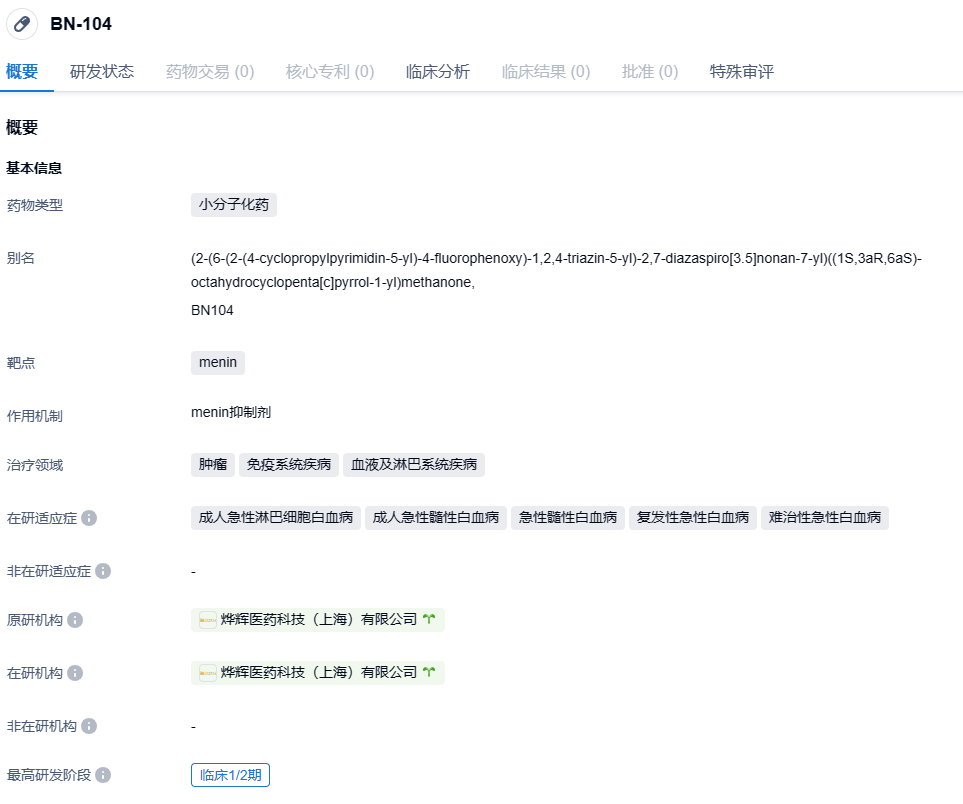Viewport: 963px width, 804px height.
Task: Click green sprout icon in 原研机构 row
Action: 429,620
